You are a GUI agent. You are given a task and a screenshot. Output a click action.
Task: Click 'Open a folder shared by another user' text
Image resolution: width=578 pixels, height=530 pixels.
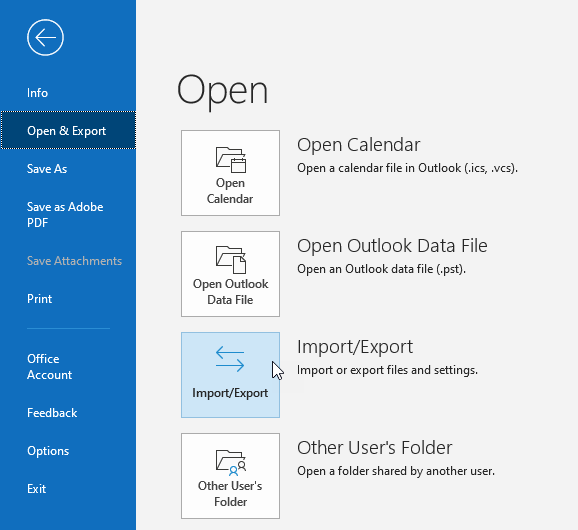[x=396, y=471]
